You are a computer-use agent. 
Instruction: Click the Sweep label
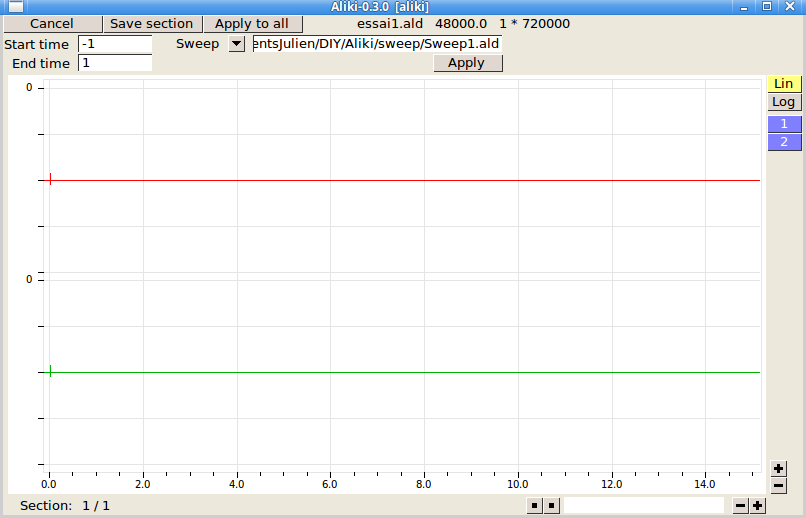(197, 44)
